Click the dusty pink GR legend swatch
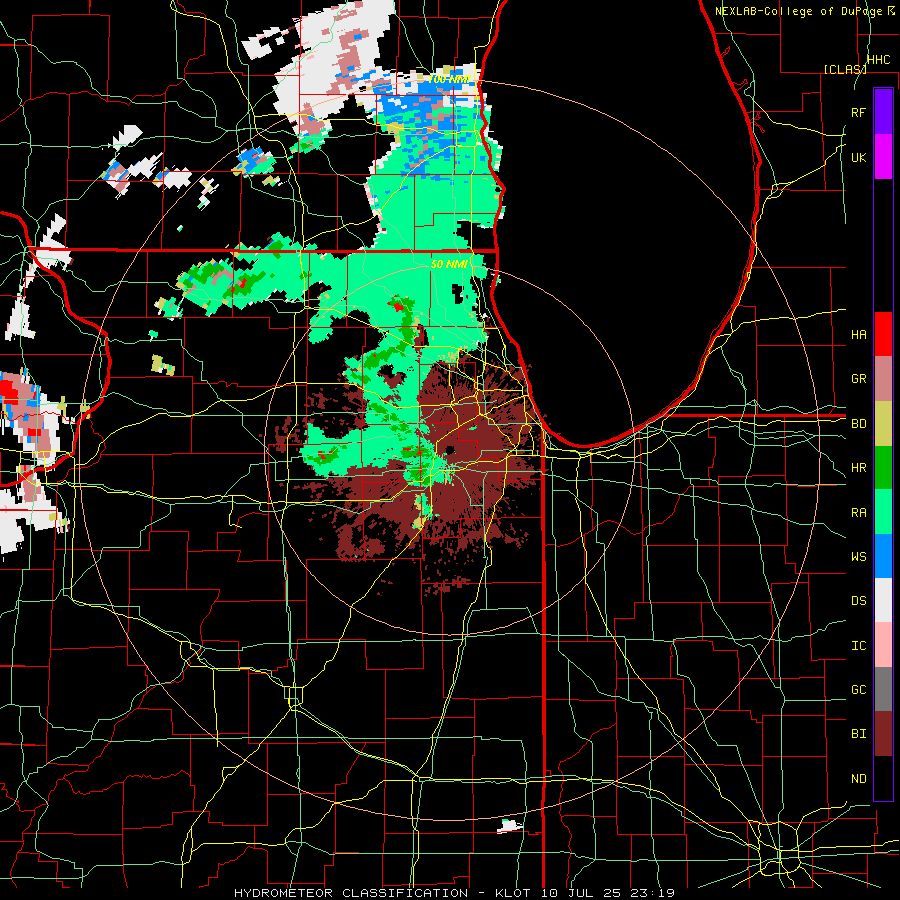Image resolution: width=900 pixels, height=900 pixels. pyautogui.click(x=883, y=379)
